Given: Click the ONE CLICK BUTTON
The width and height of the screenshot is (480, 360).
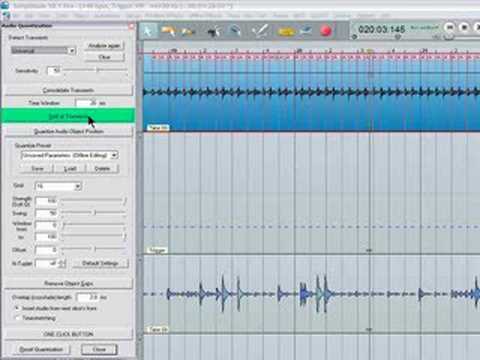Looking at the screenshot, I should 68,334.
